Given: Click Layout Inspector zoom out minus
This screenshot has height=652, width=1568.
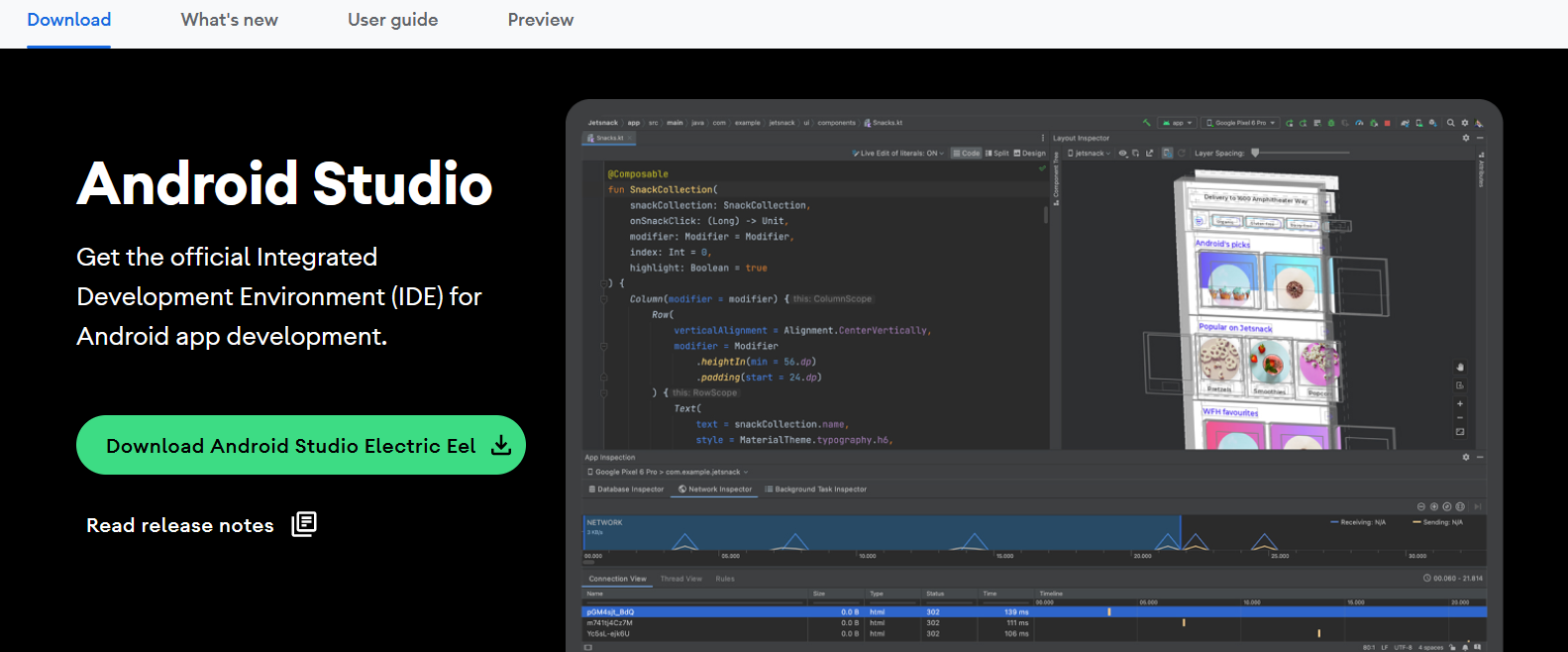Looking at the screenshot, I should [x=1460, y=418].
